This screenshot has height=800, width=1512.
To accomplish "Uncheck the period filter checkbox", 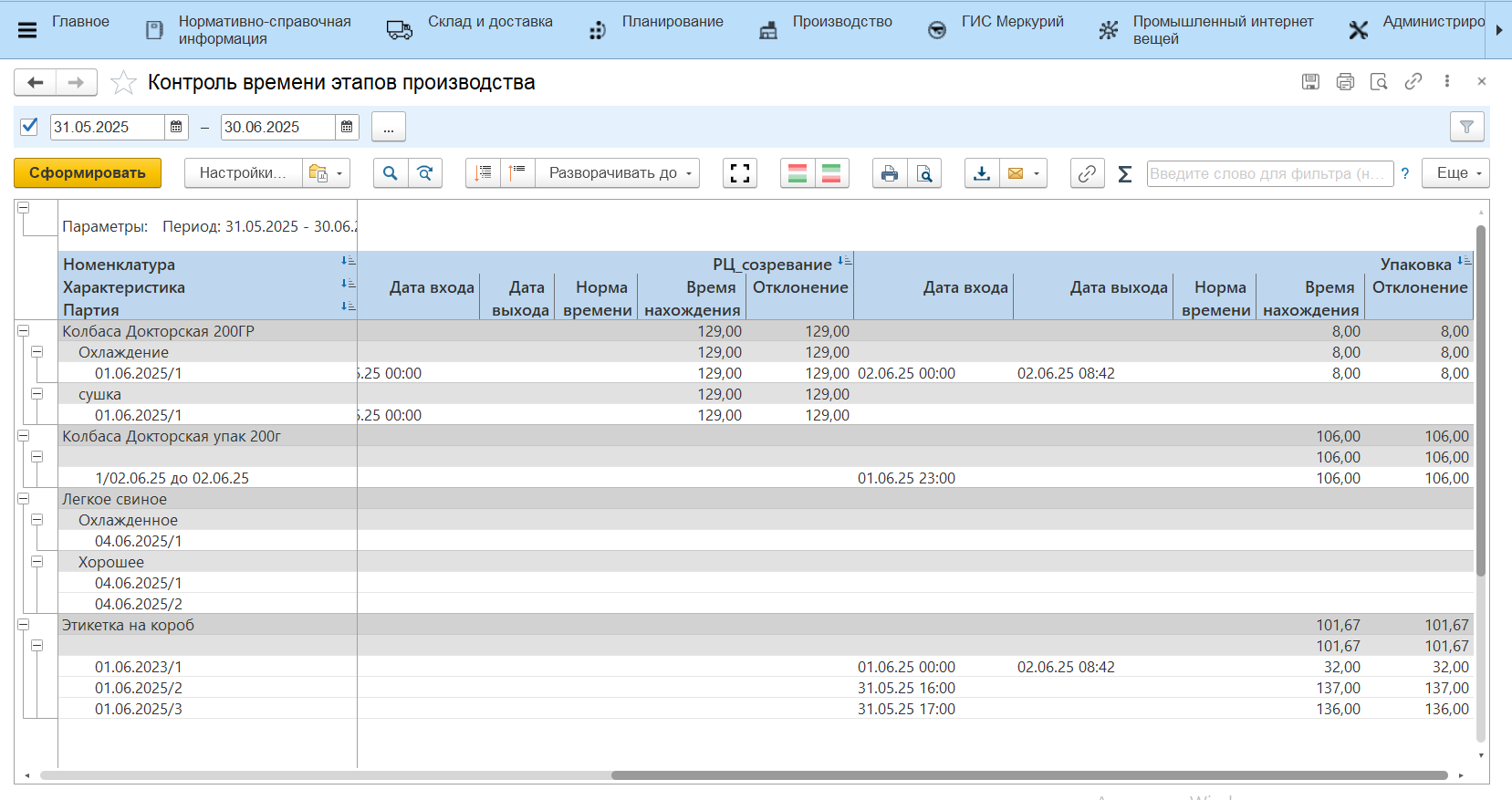I will 29,127.
